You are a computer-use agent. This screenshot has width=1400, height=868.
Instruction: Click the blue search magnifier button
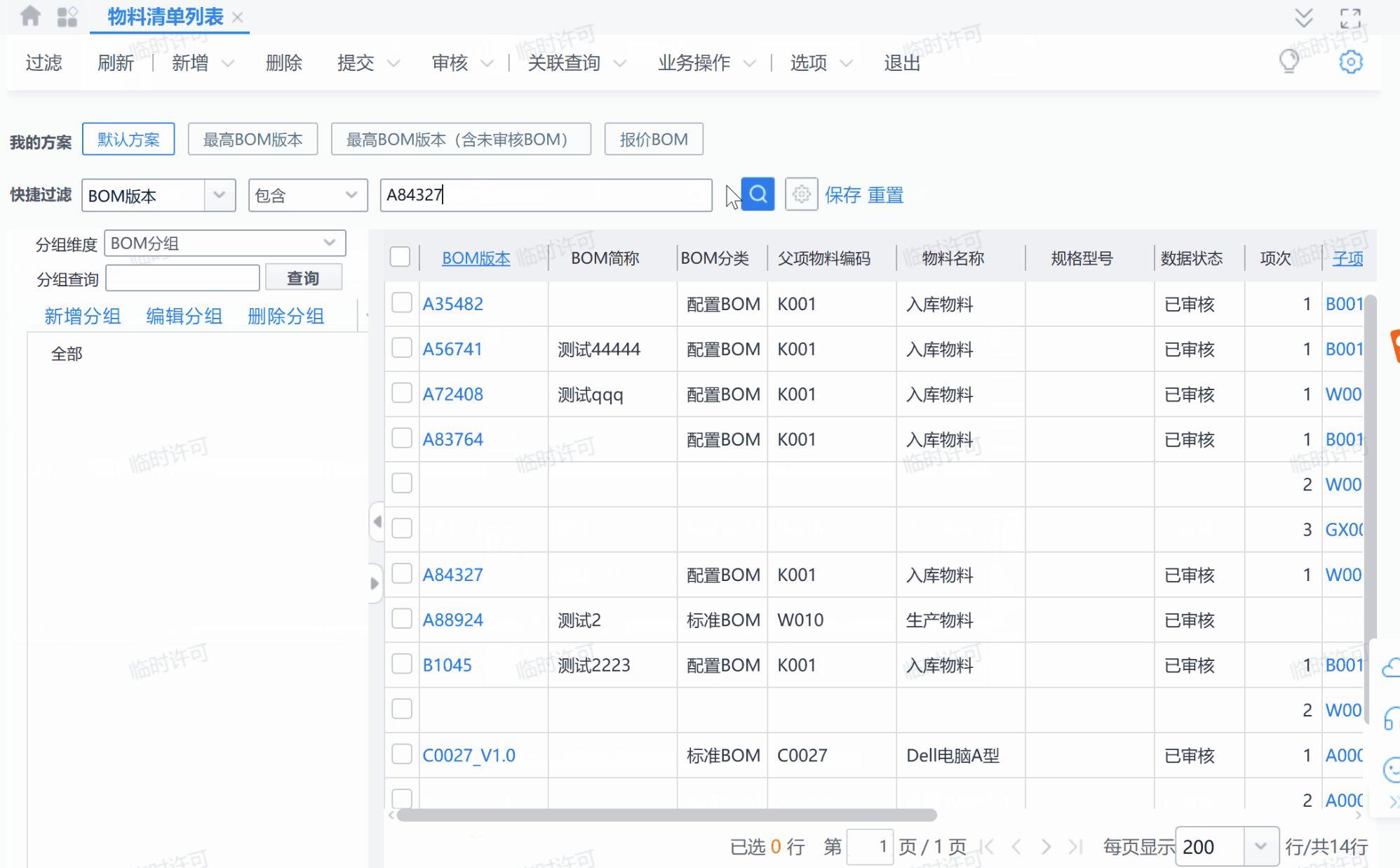(758, 194)
